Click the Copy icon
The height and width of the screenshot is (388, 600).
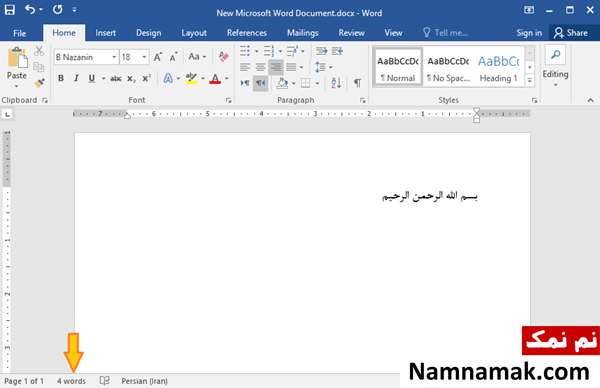[39, 67]
